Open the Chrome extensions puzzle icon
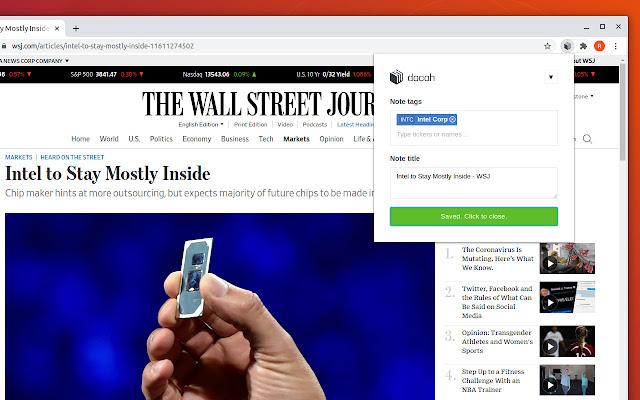640x400 pixels. pyautogui.click(x=583, y=46)
